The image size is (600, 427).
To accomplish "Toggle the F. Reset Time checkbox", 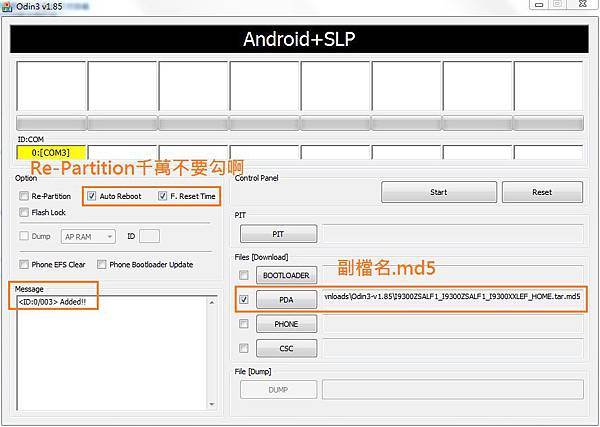I will coord(162,196).
